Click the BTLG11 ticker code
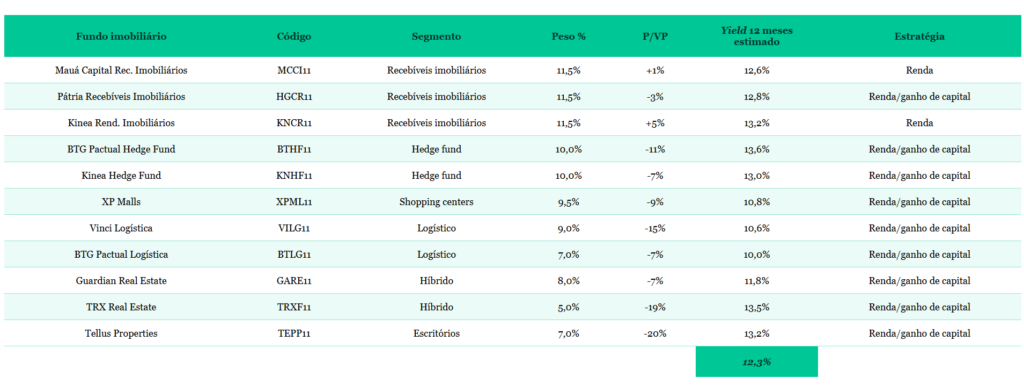Screen dimensions: 1024x385 [x=295, y=254]
